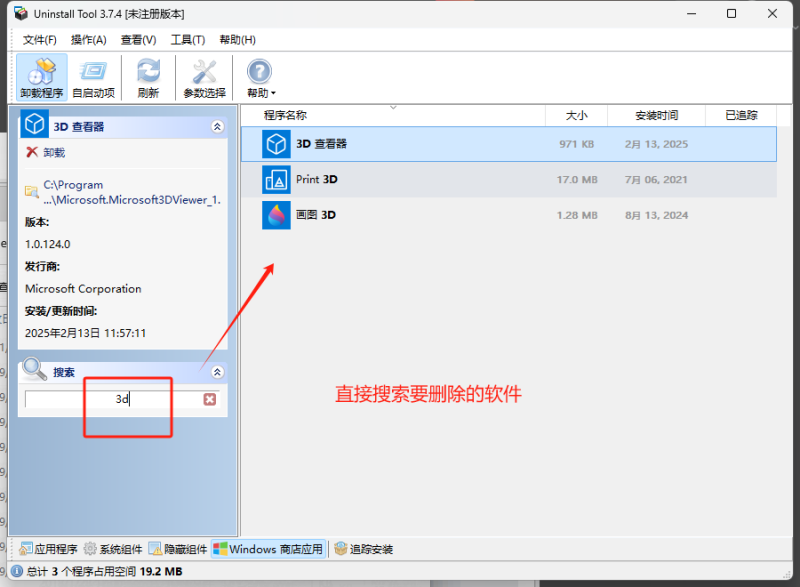Clear the search box with red X button

(210, 399)
